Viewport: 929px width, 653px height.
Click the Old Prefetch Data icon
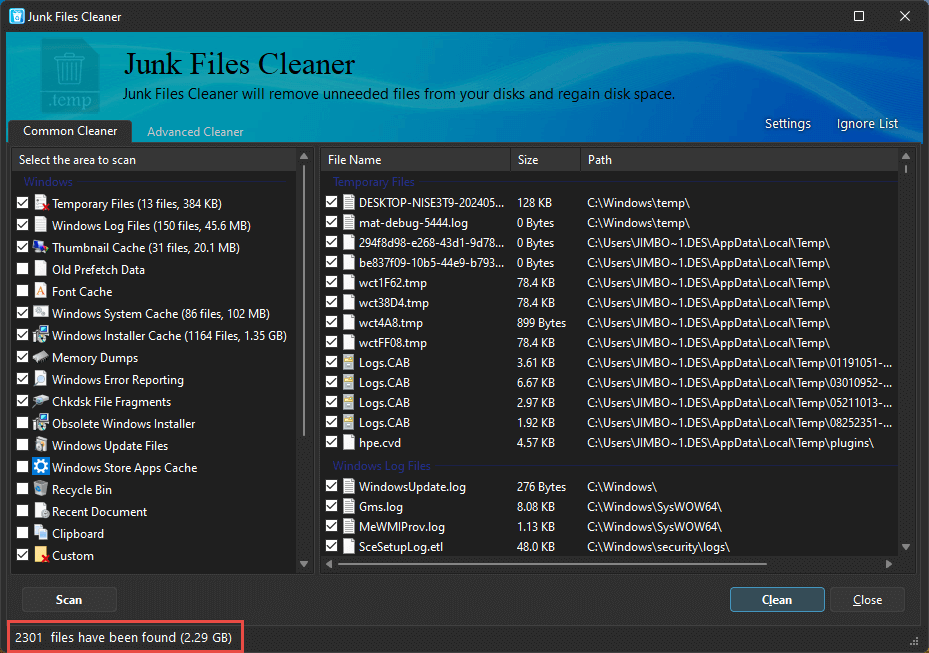point(41,269)
